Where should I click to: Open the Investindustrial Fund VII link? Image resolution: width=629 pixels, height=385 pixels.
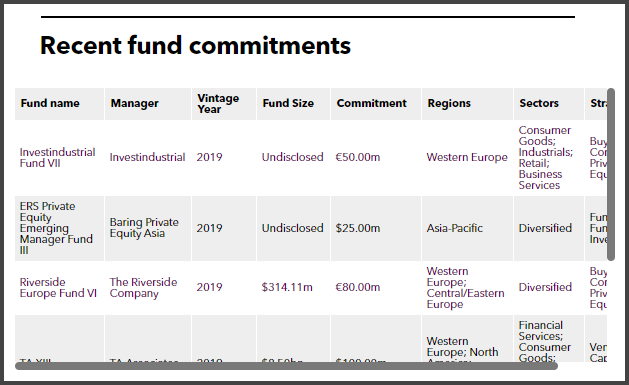click(57, 158)
